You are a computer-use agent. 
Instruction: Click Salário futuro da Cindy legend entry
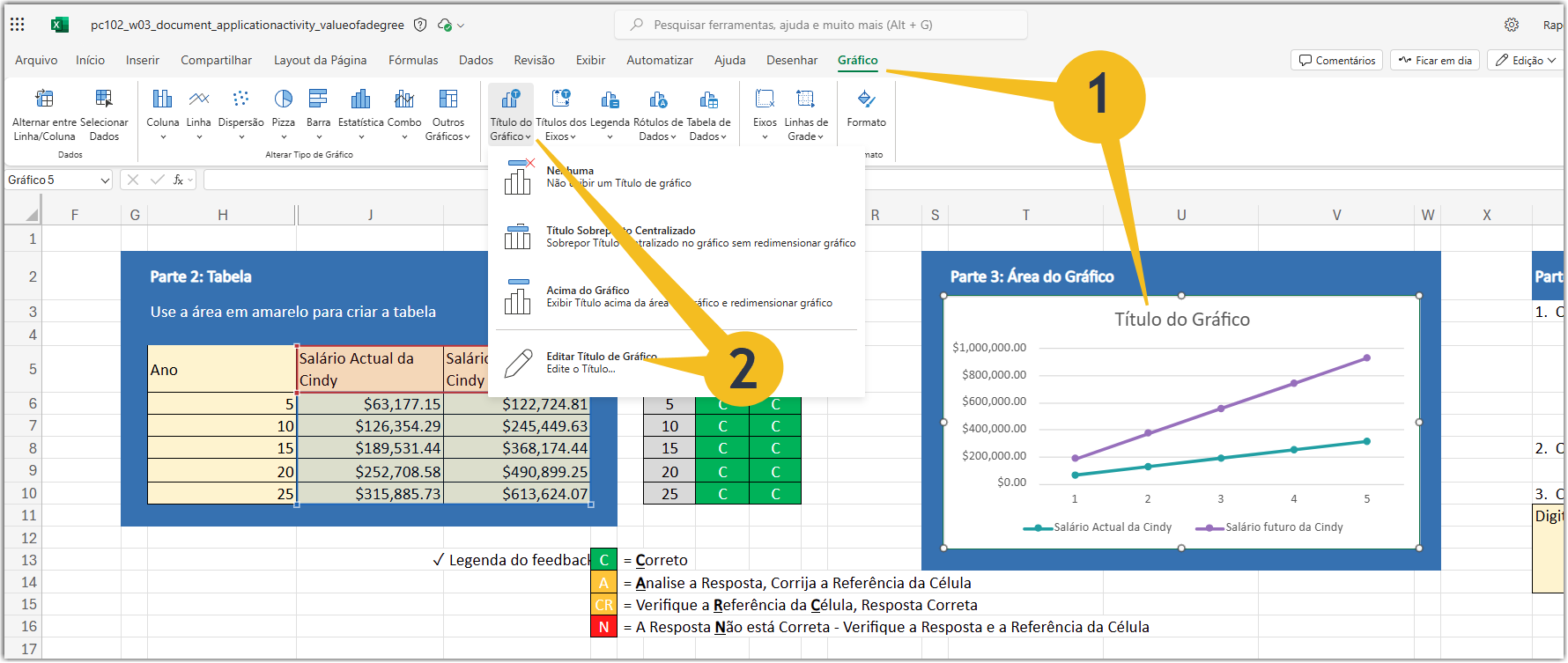(x=1269, y=527)
